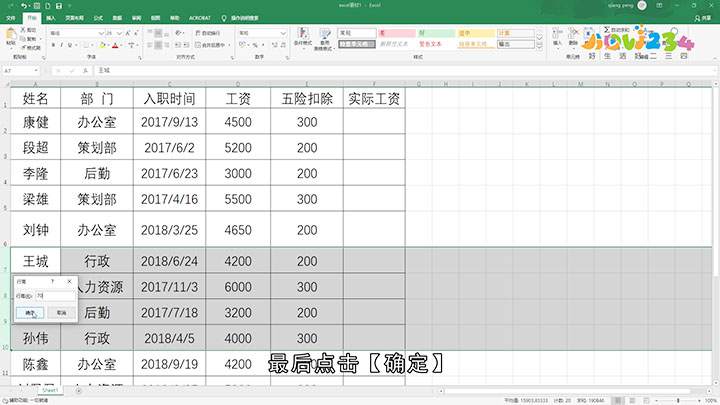Click the New blank document icon in title bar
720x405 pixels.
point(47,6)
